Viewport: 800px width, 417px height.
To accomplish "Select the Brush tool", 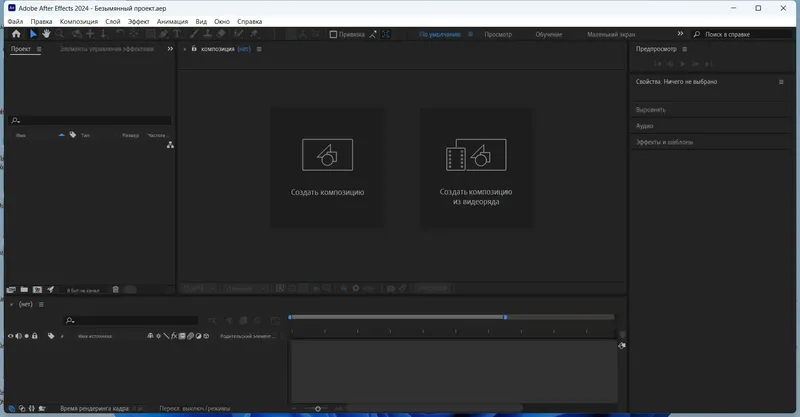I will pos(194,34).
